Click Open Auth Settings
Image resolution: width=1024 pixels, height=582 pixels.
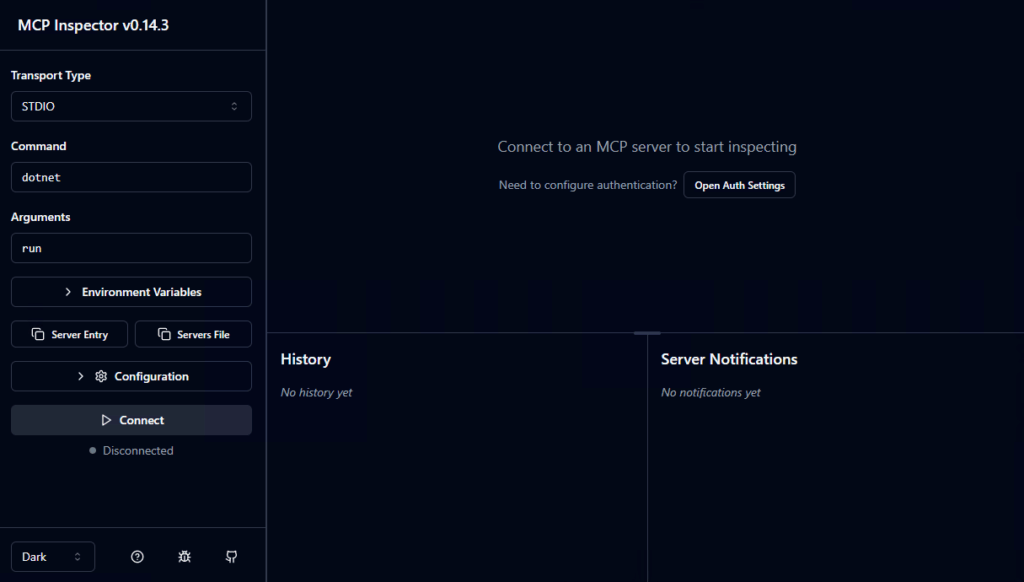tap(739, 185)
